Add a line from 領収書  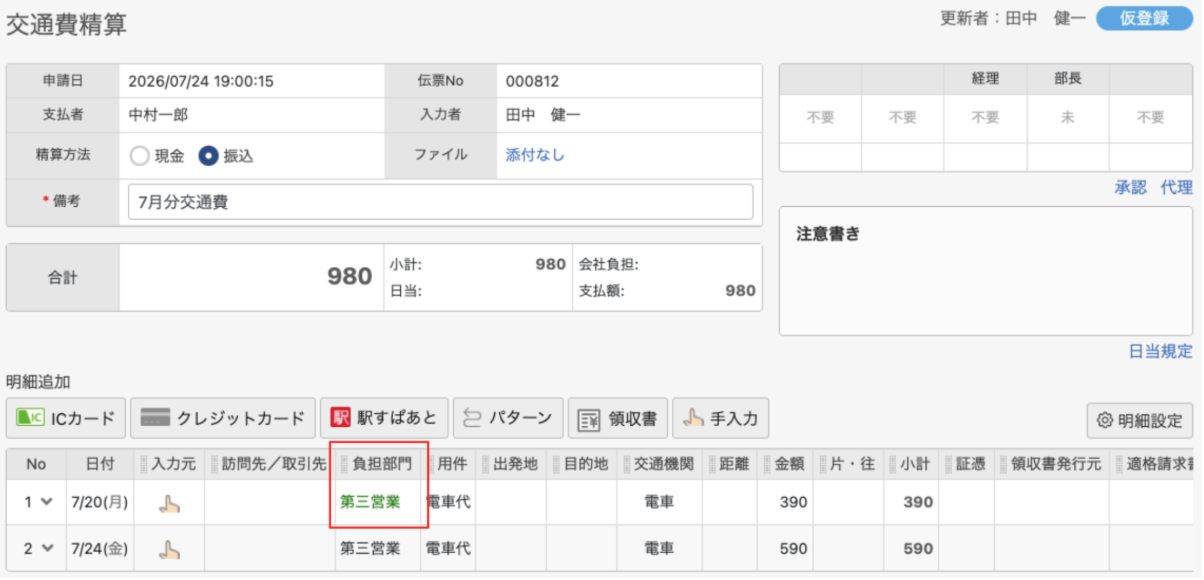pos(618,419)
